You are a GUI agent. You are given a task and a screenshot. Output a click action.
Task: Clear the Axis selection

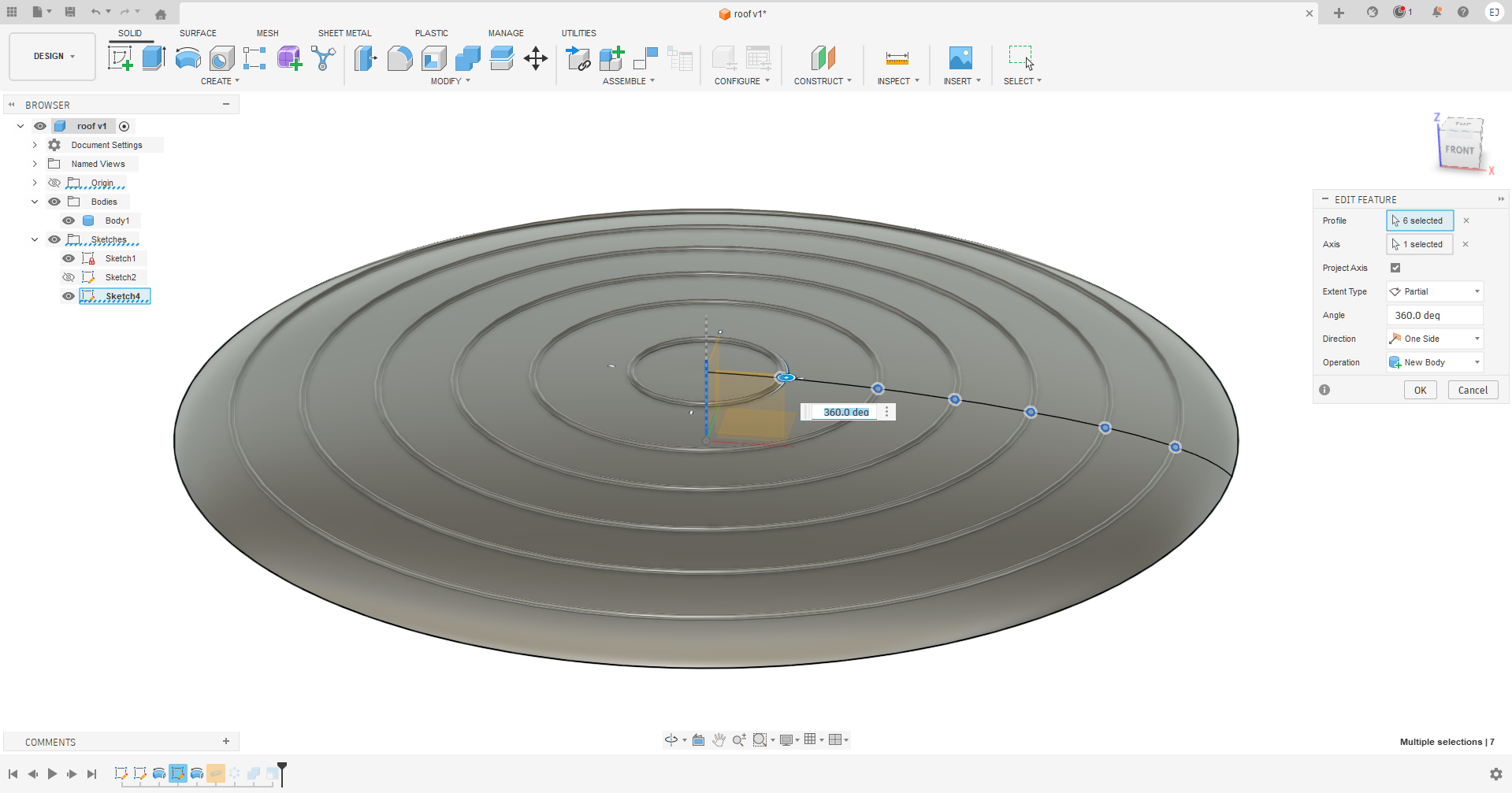click(x=1466, y=244)
